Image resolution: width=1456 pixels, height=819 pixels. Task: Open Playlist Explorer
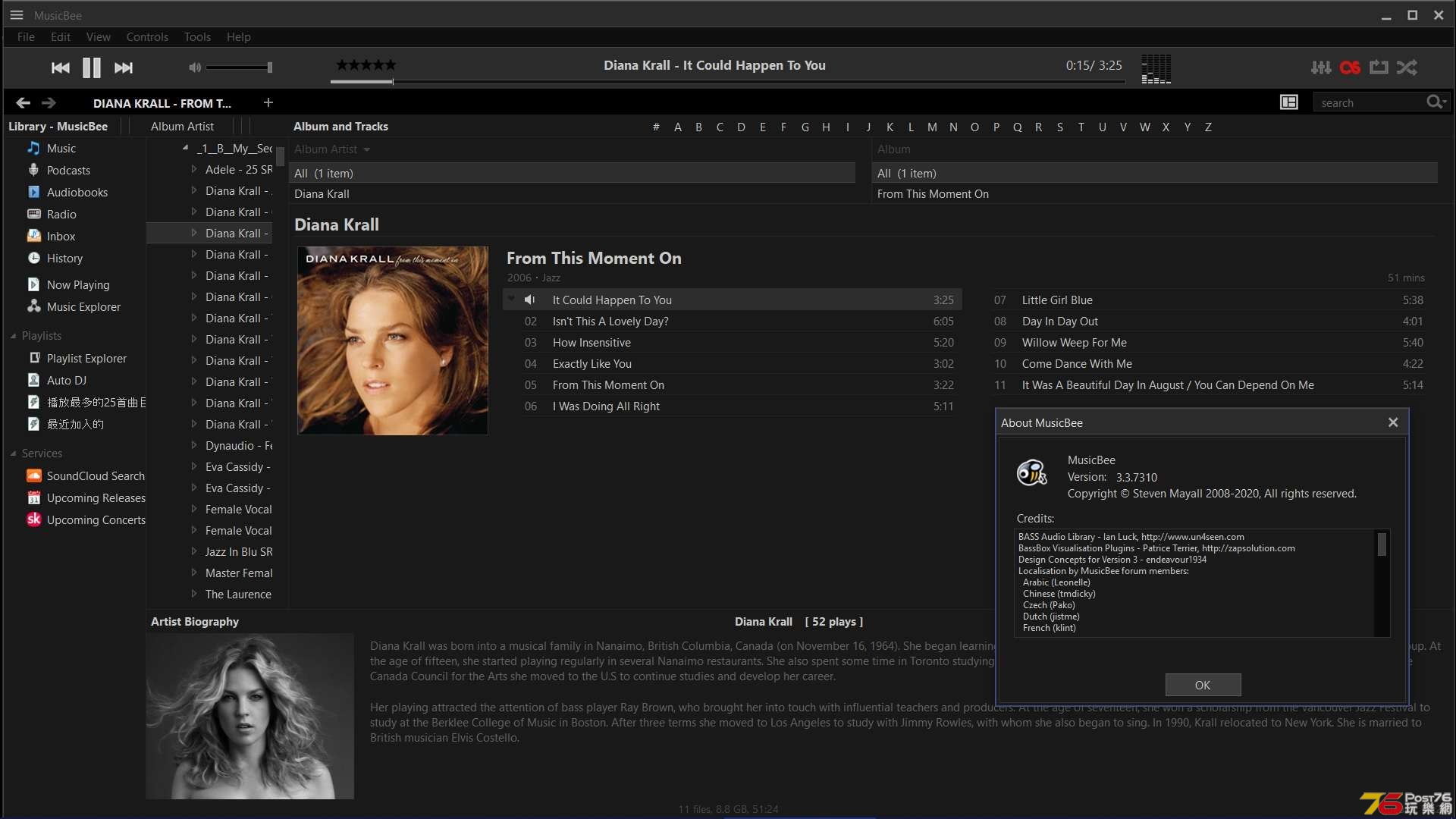click(86, 359)
